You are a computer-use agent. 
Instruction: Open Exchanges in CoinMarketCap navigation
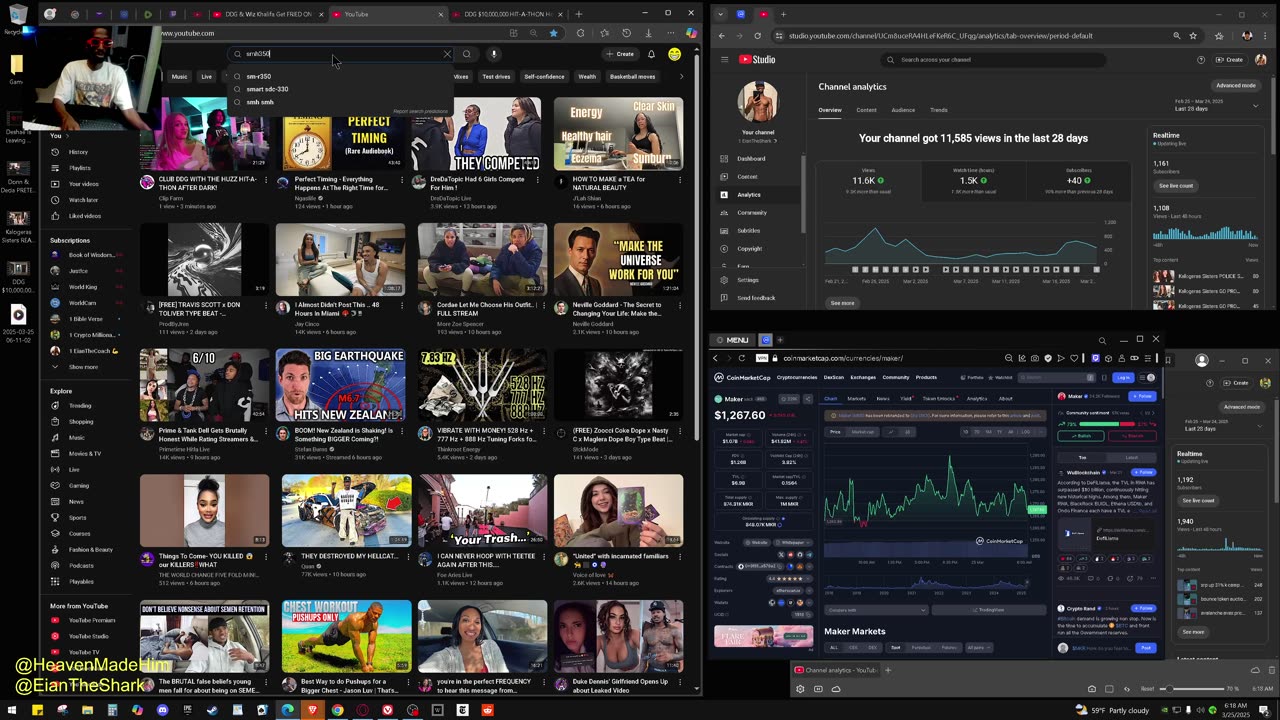coord(863,377)
